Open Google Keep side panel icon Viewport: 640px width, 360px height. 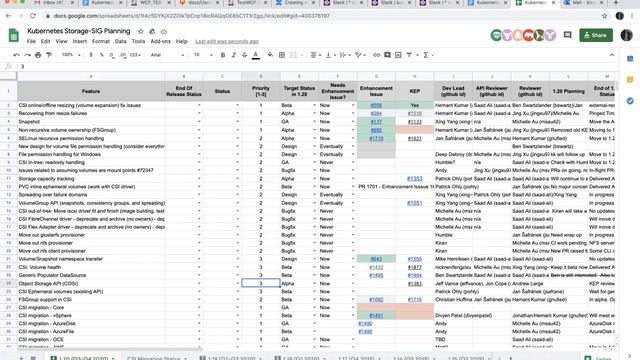pyautogui.click(x=630, y=80)
